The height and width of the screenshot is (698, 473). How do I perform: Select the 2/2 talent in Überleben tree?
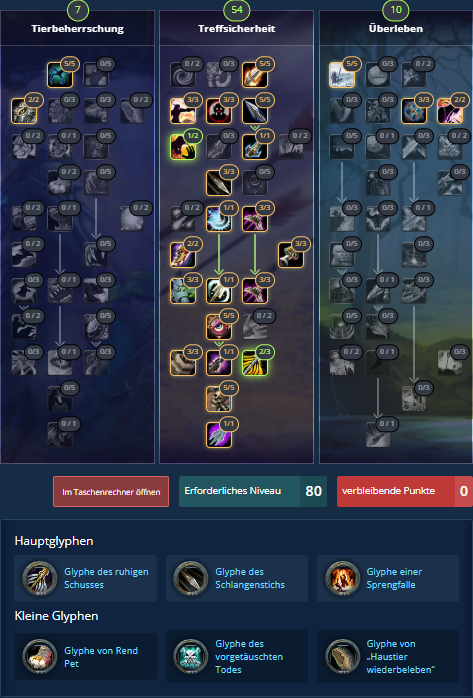click(450, 111)
